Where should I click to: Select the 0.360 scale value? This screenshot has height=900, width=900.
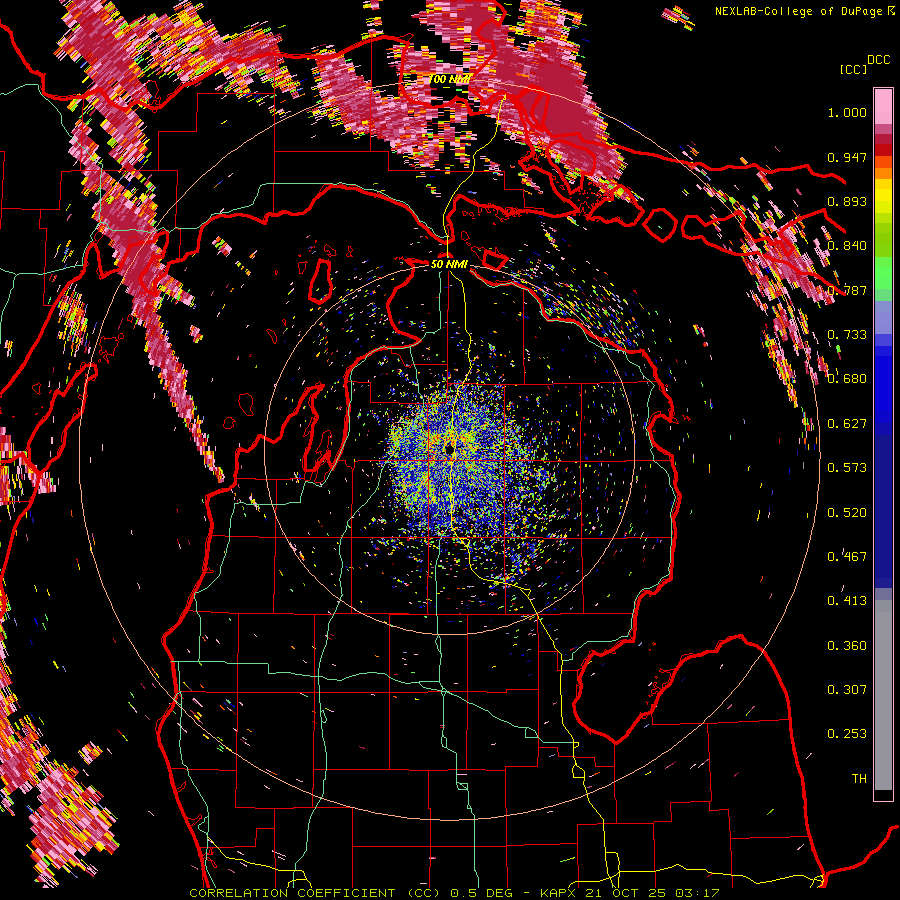[847, 646]
